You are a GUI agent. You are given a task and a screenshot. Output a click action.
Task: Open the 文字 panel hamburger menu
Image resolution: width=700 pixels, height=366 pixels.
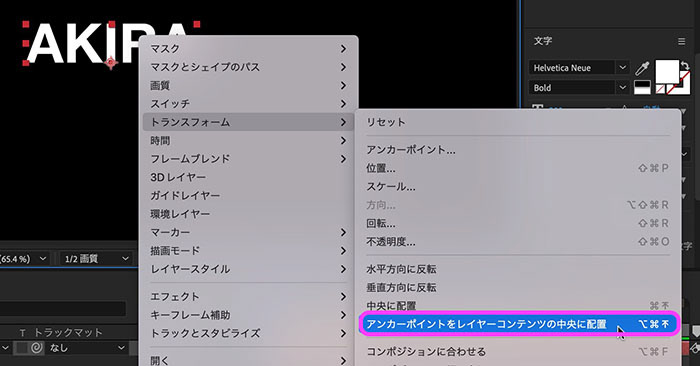tap(681, 41)
